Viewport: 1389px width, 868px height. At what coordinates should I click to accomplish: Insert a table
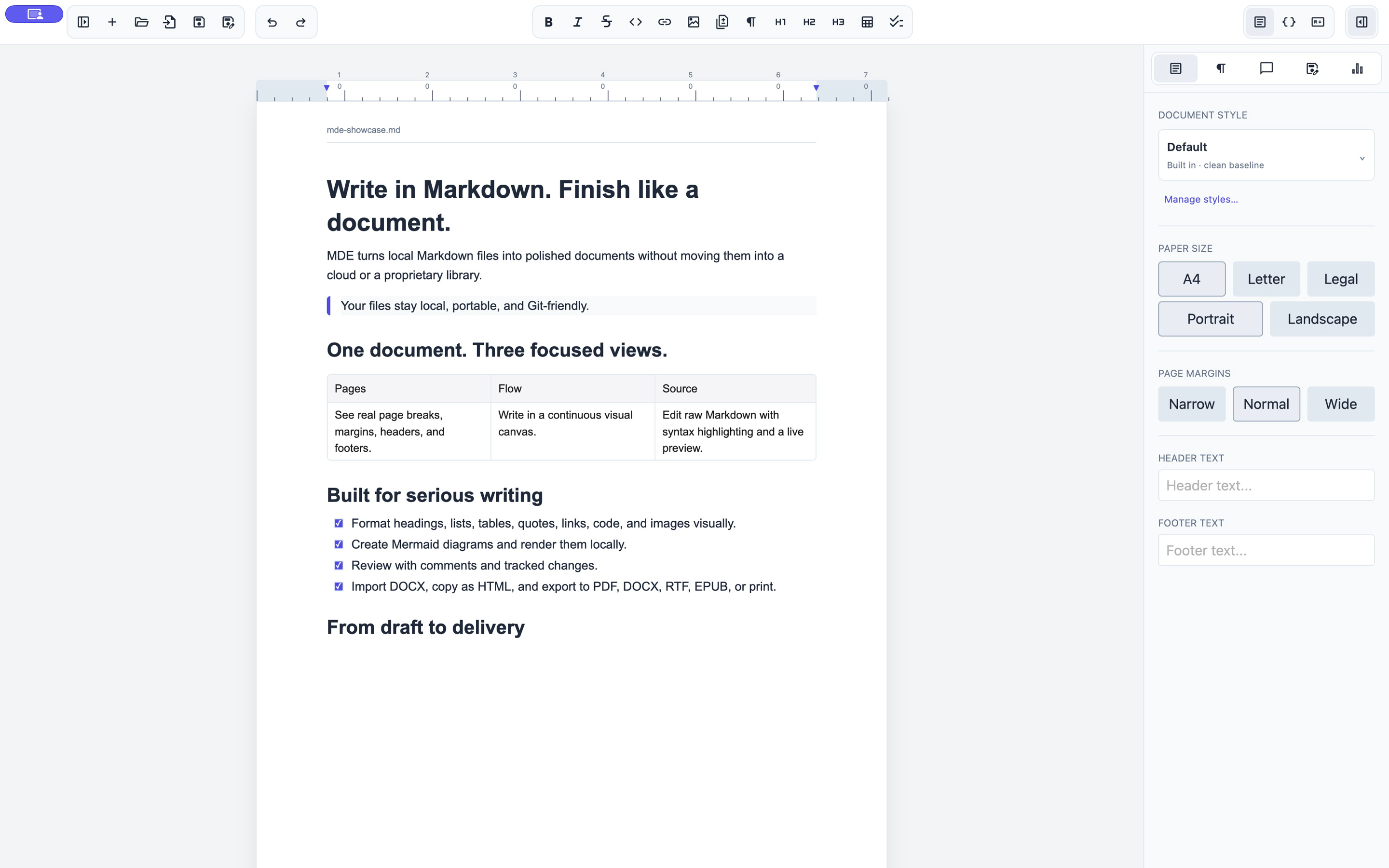point(867,22)
